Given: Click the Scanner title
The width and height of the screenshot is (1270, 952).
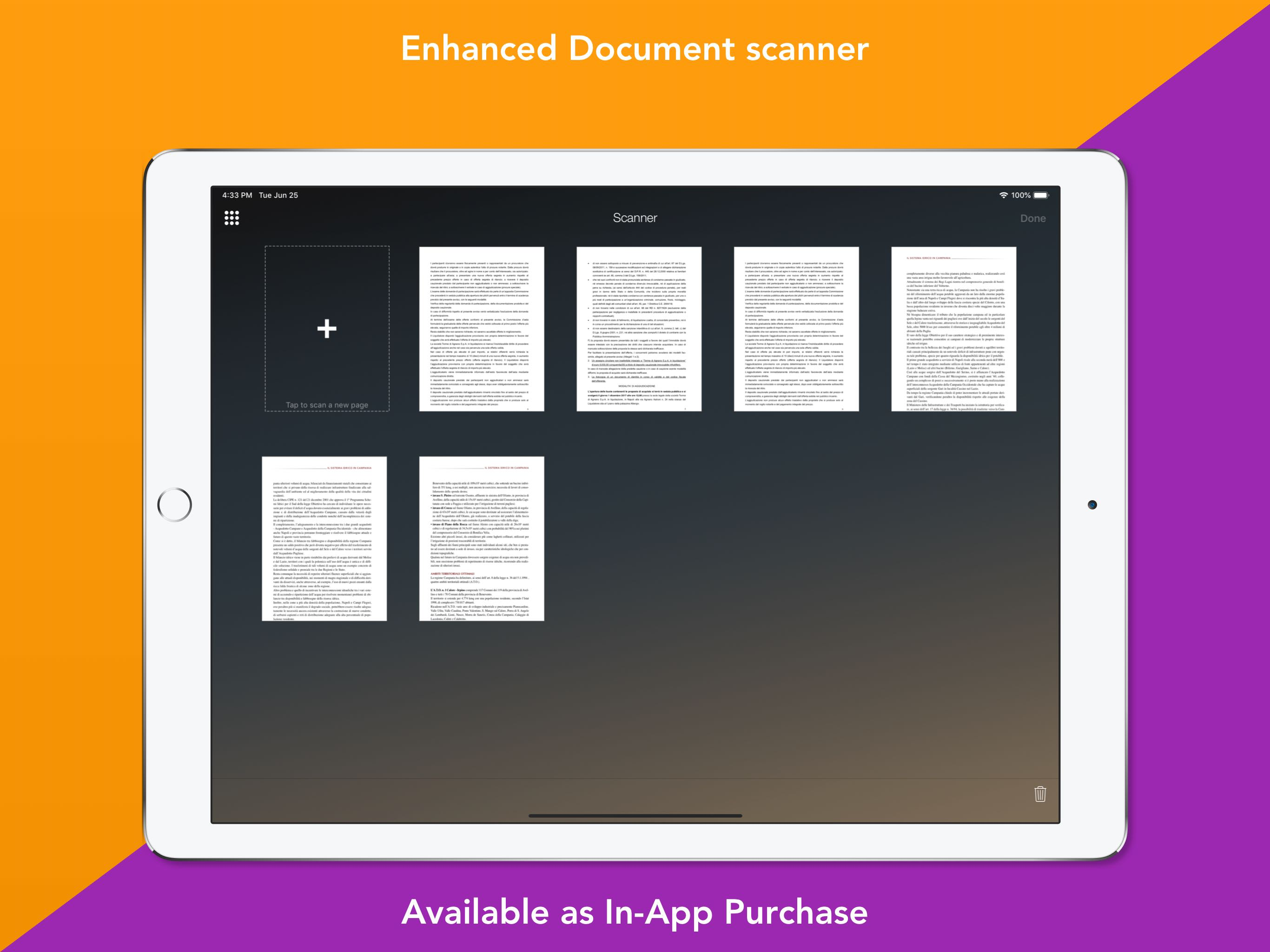Looking at the screenshot, I should click(x=635, y=218).
